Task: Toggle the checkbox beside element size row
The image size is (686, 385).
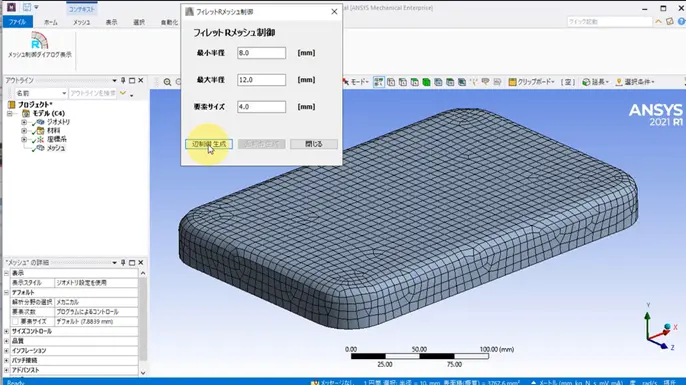Action: 16,322
